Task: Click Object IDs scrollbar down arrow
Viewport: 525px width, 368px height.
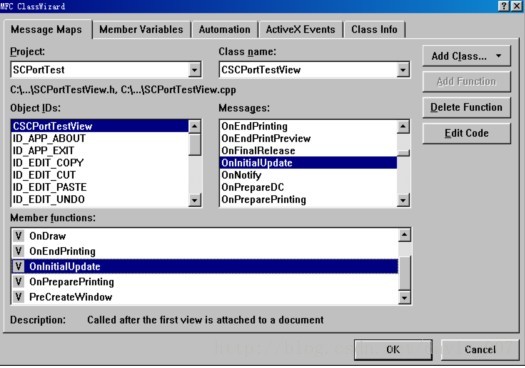Action: 195,200
